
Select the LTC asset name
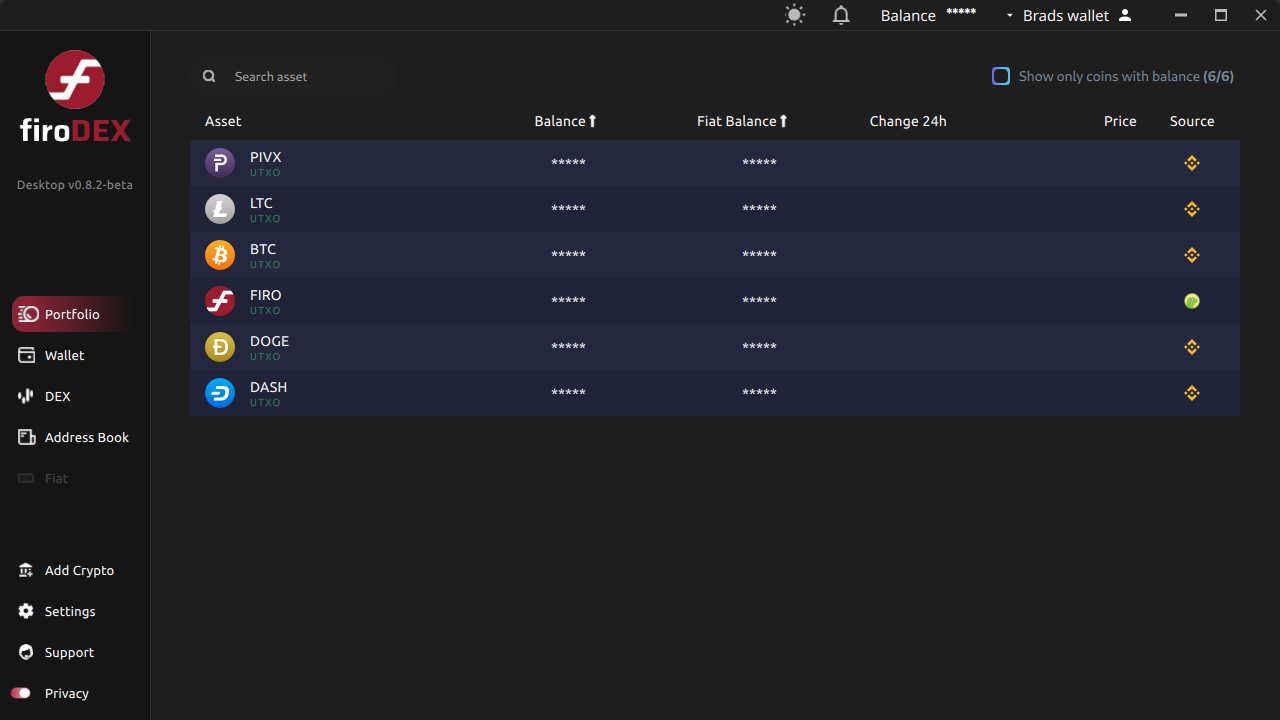[x=261, y=203]
